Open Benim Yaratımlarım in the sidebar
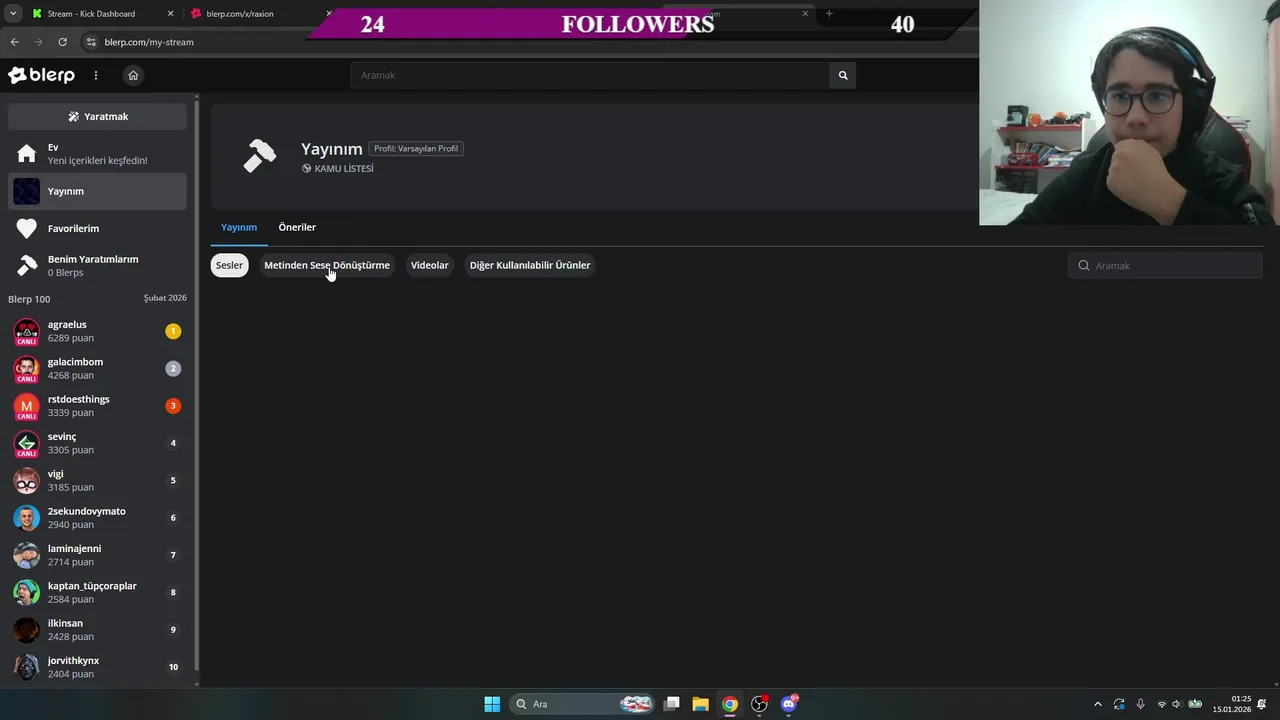 coord(97,266)
